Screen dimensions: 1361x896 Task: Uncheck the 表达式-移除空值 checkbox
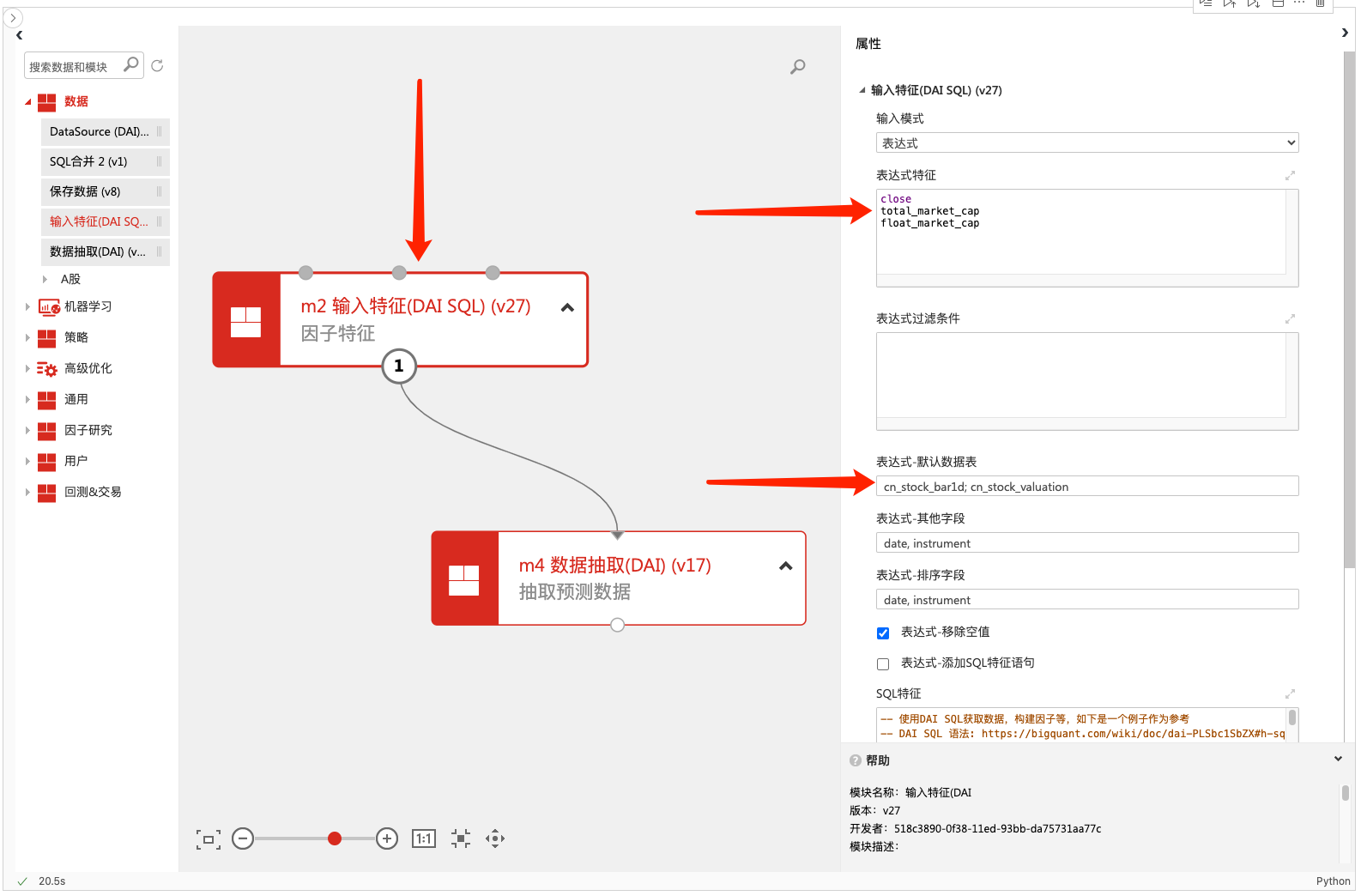tap(883, 633)
